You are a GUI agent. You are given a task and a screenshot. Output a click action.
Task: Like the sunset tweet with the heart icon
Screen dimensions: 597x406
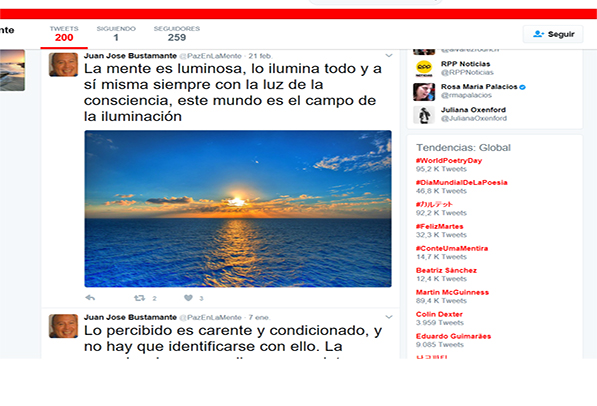point(188,298)
